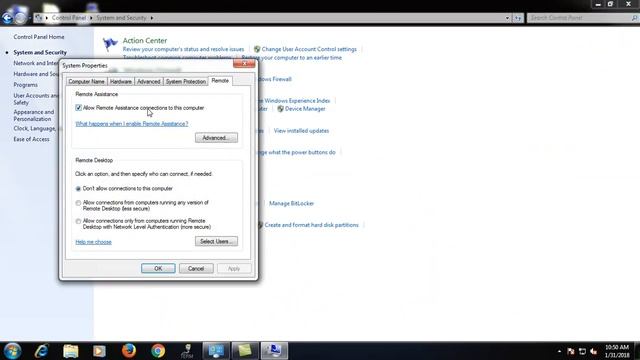
Task: Select the Remote tab
Action: [x=220, y=81]
